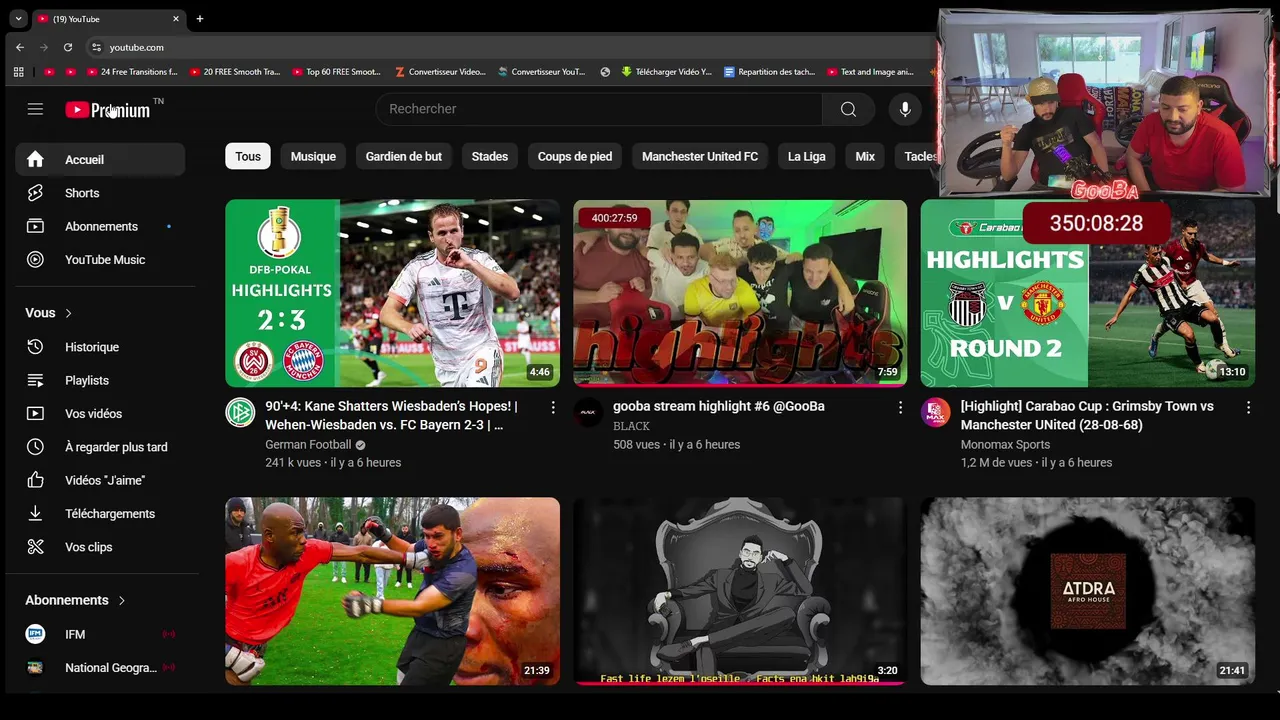Open the hamburger guide menu
Screen dimensions: 1280x720
point(35,109)
